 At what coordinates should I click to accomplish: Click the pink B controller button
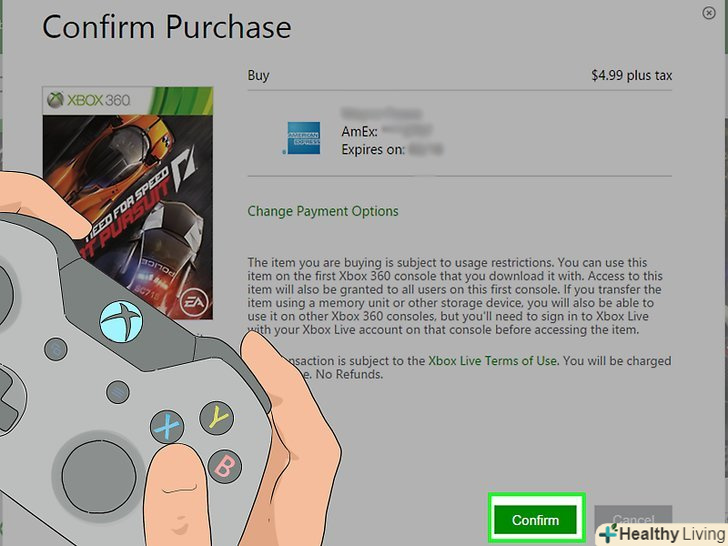point(225,466)
